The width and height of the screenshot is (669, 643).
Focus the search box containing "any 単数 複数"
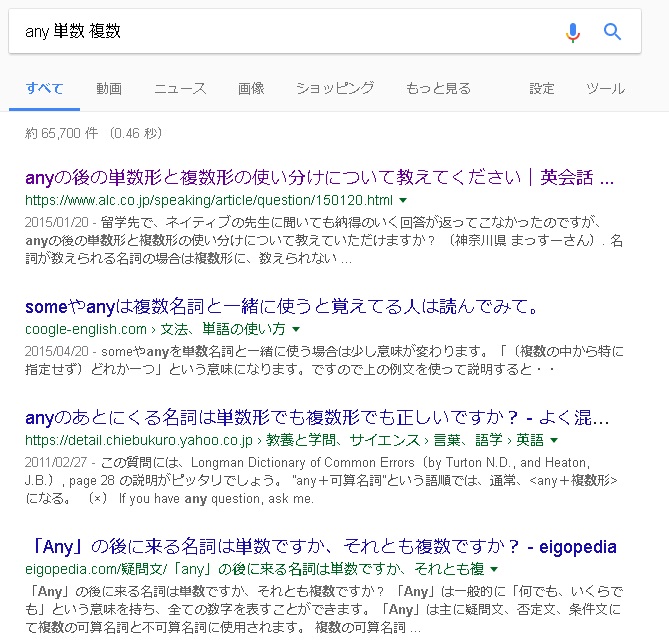280,32
